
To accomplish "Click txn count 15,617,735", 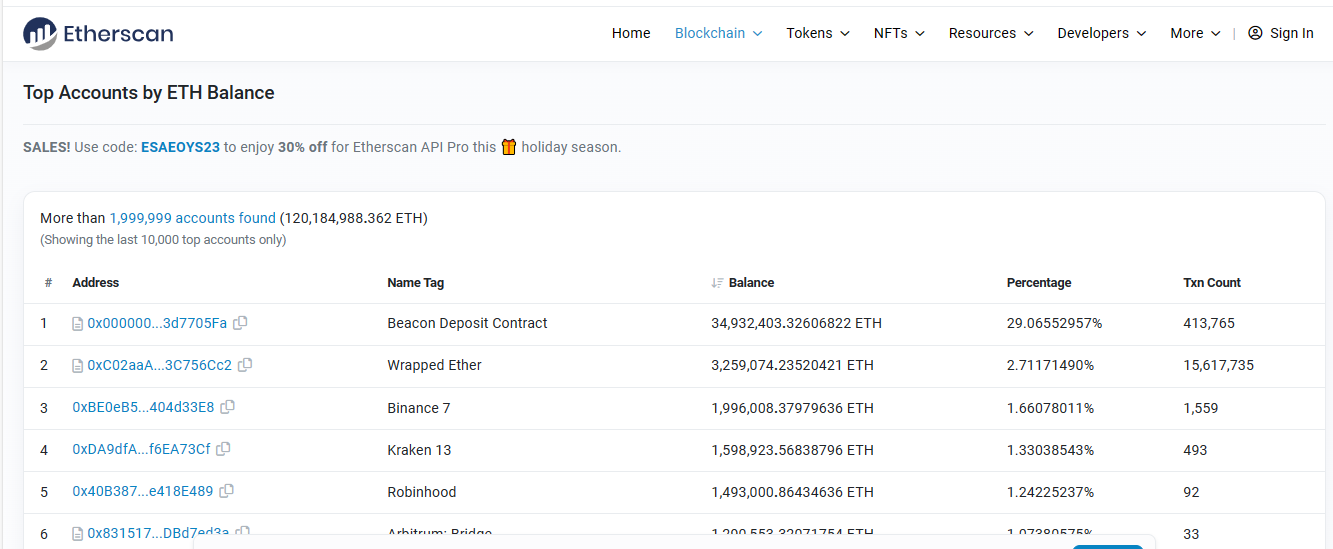I will [1219, 365].
